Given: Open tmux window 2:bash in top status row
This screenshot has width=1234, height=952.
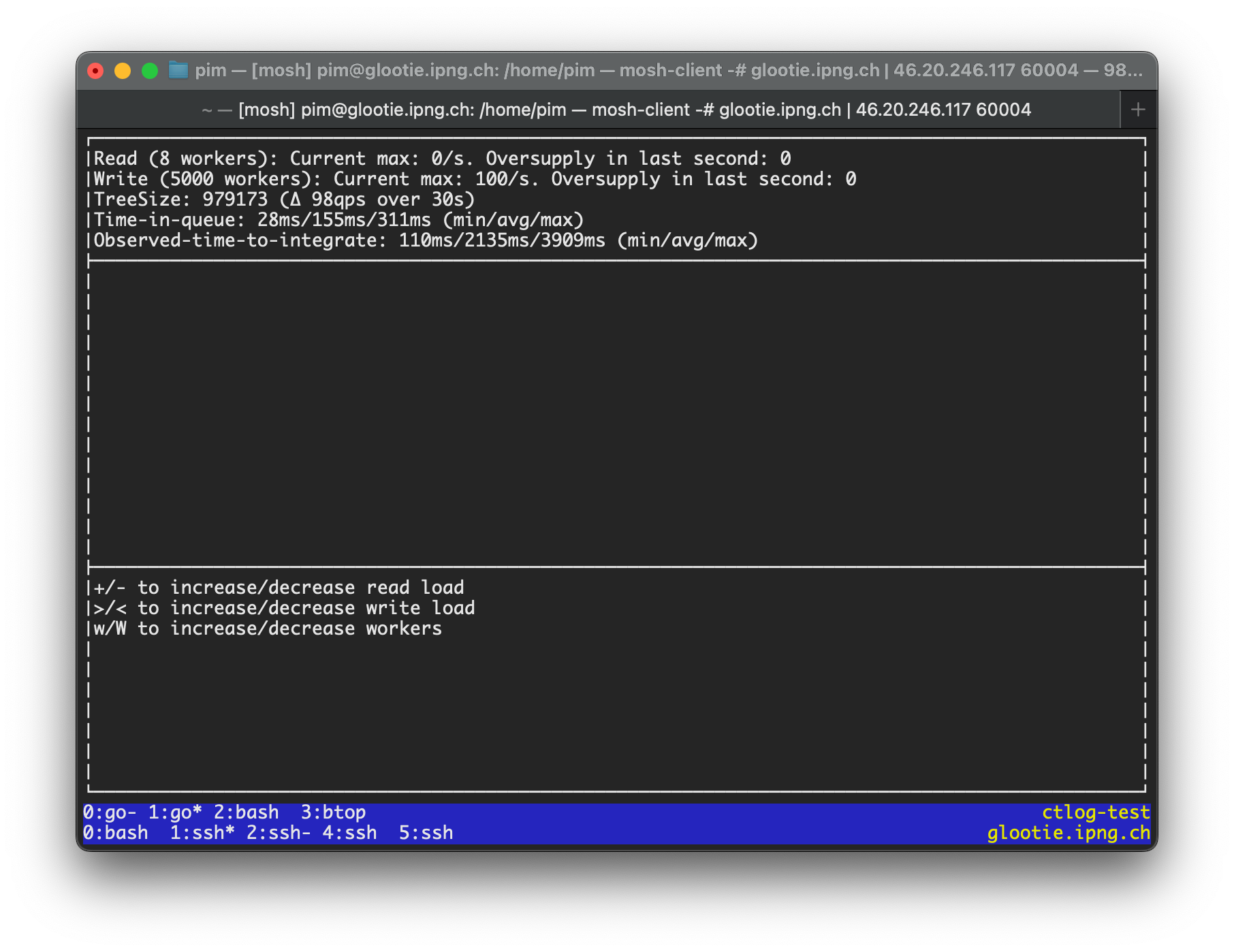Looking at the screenshot, I should (246, 812).
